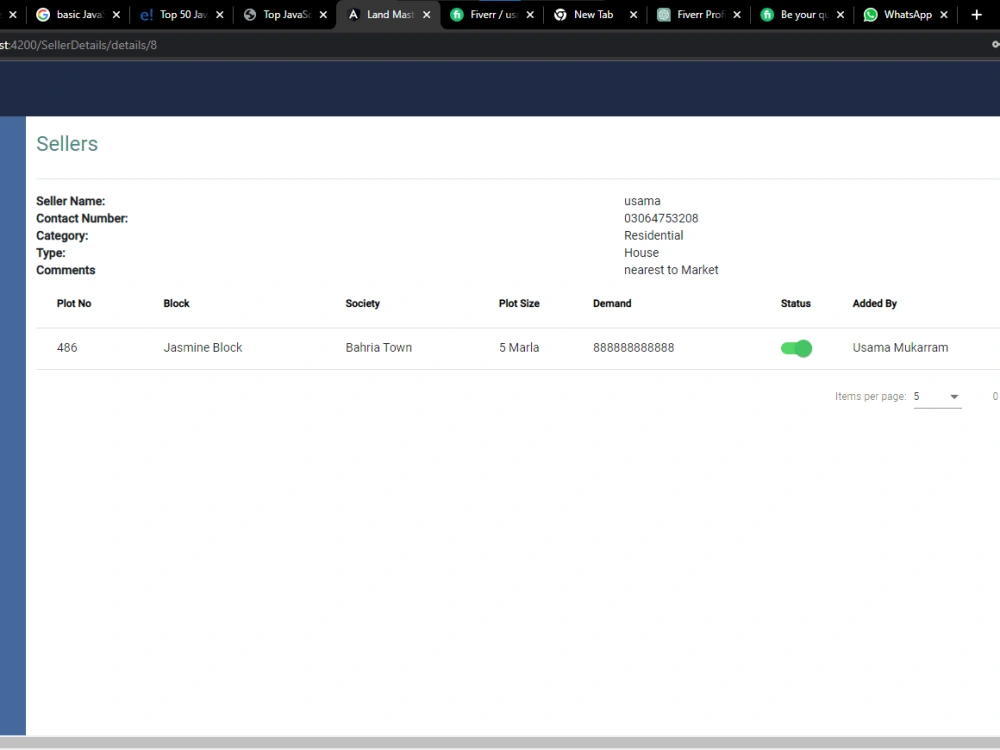Click the Status column header
The image size is (1000, 750).
(x=795, y=304)
